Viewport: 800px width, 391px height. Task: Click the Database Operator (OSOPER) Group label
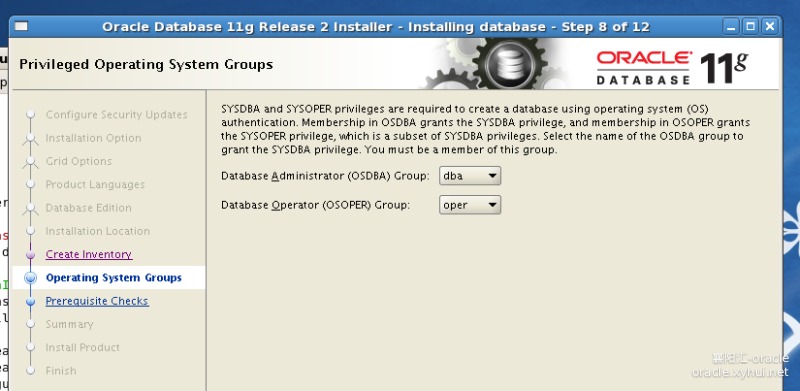click(315, 205)
